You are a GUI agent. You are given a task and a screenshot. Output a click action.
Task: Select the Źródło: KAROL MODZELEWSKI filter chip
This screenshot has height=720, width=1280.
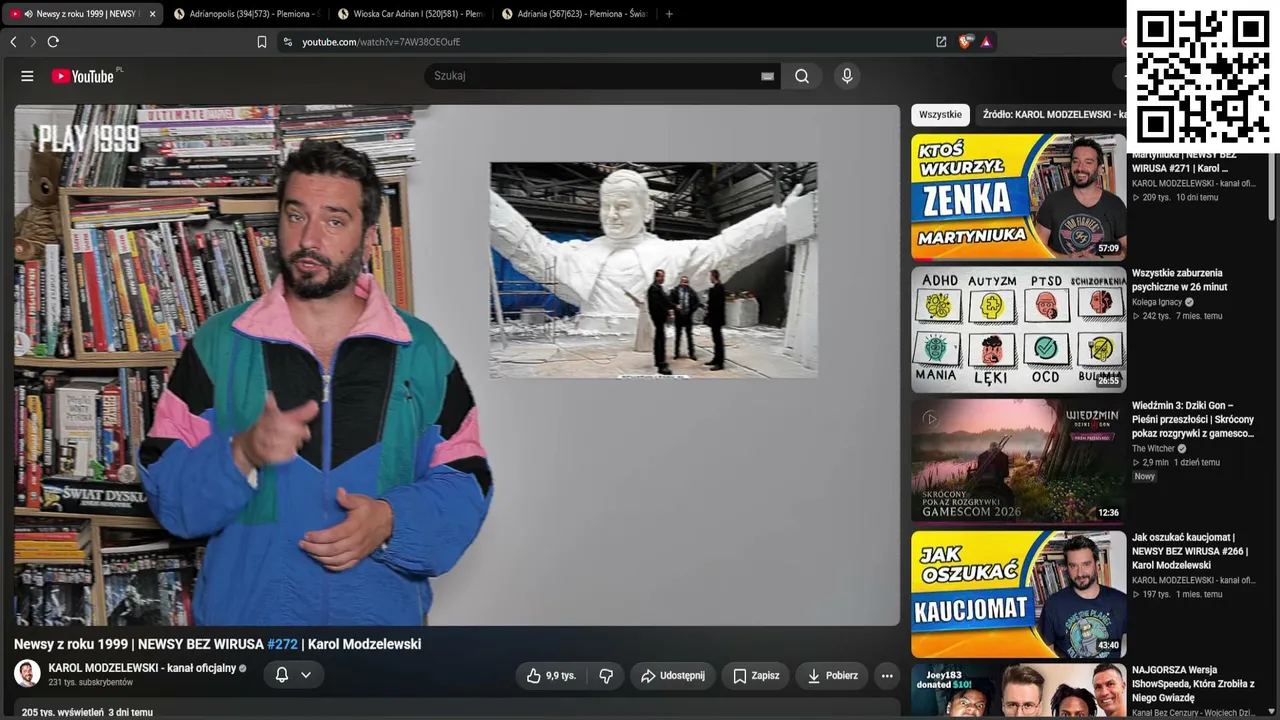click(x=1050, y=115)
